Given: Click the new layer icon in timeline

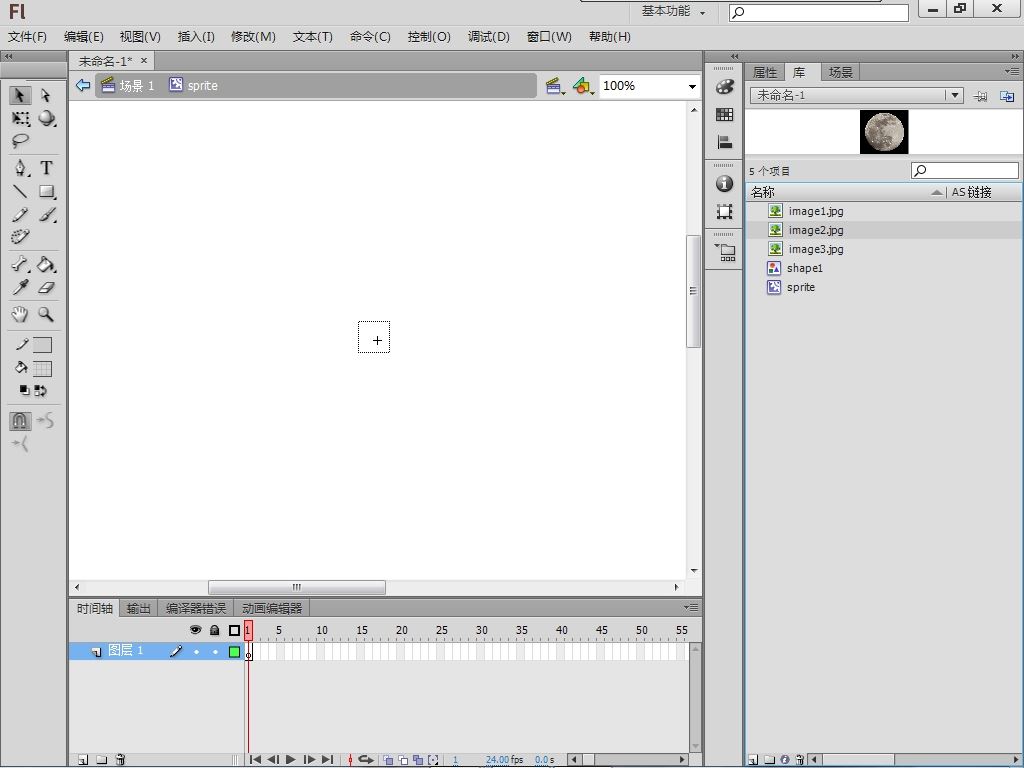Looking at the screenshot, I should [x=83, y=760].
